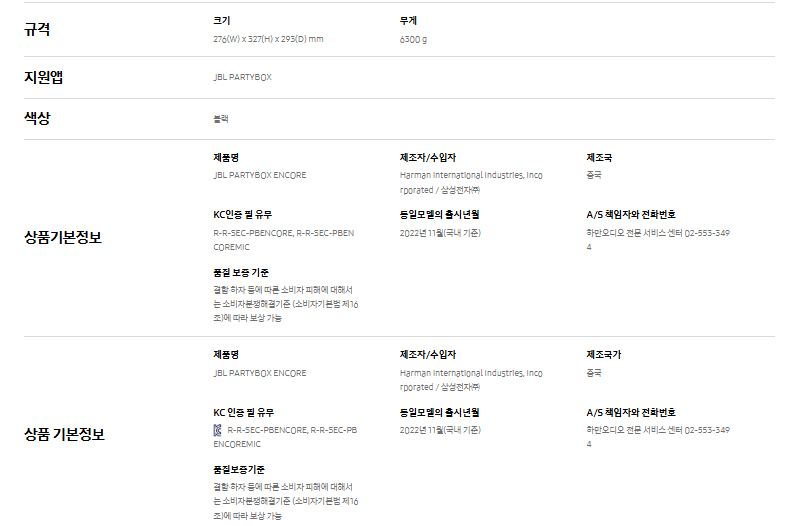Select JBL PARTYBOX ENCORE in the 제조국가 section
796x526 pixels.
pyautogui.click(x=260, y=373)
